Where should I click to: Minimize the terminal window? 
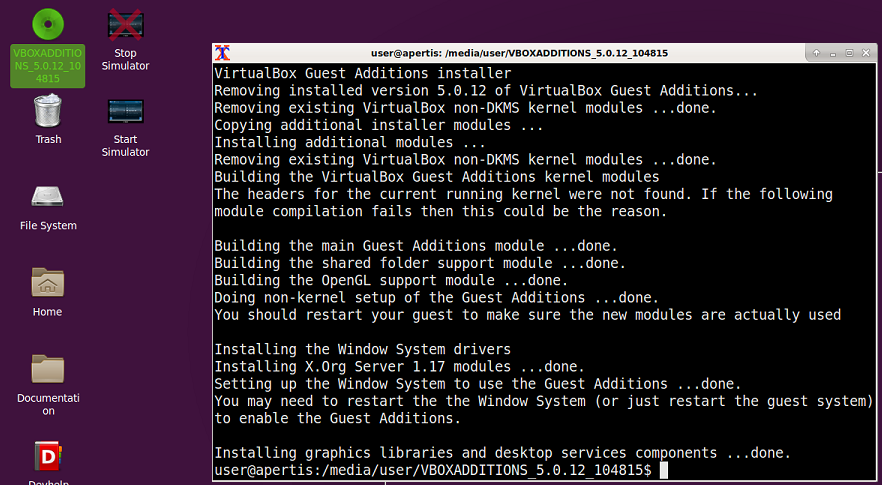tap(833, 53)
